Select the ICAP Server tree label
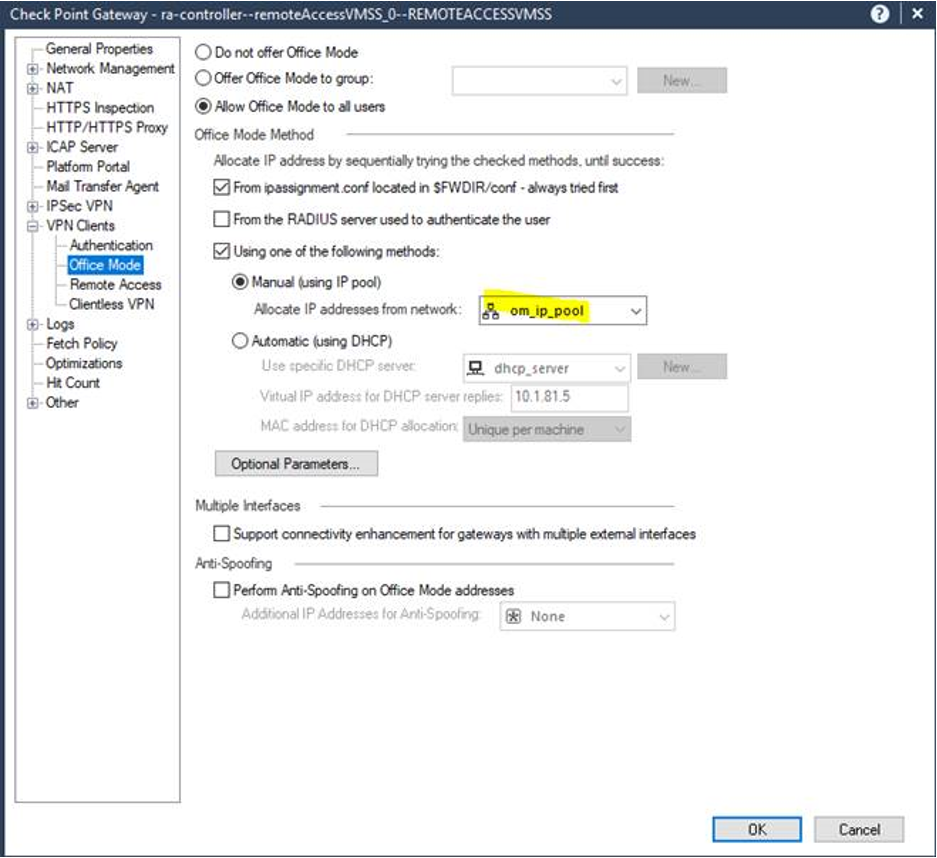This screenshot has height=858, width=937. point(82,147)
